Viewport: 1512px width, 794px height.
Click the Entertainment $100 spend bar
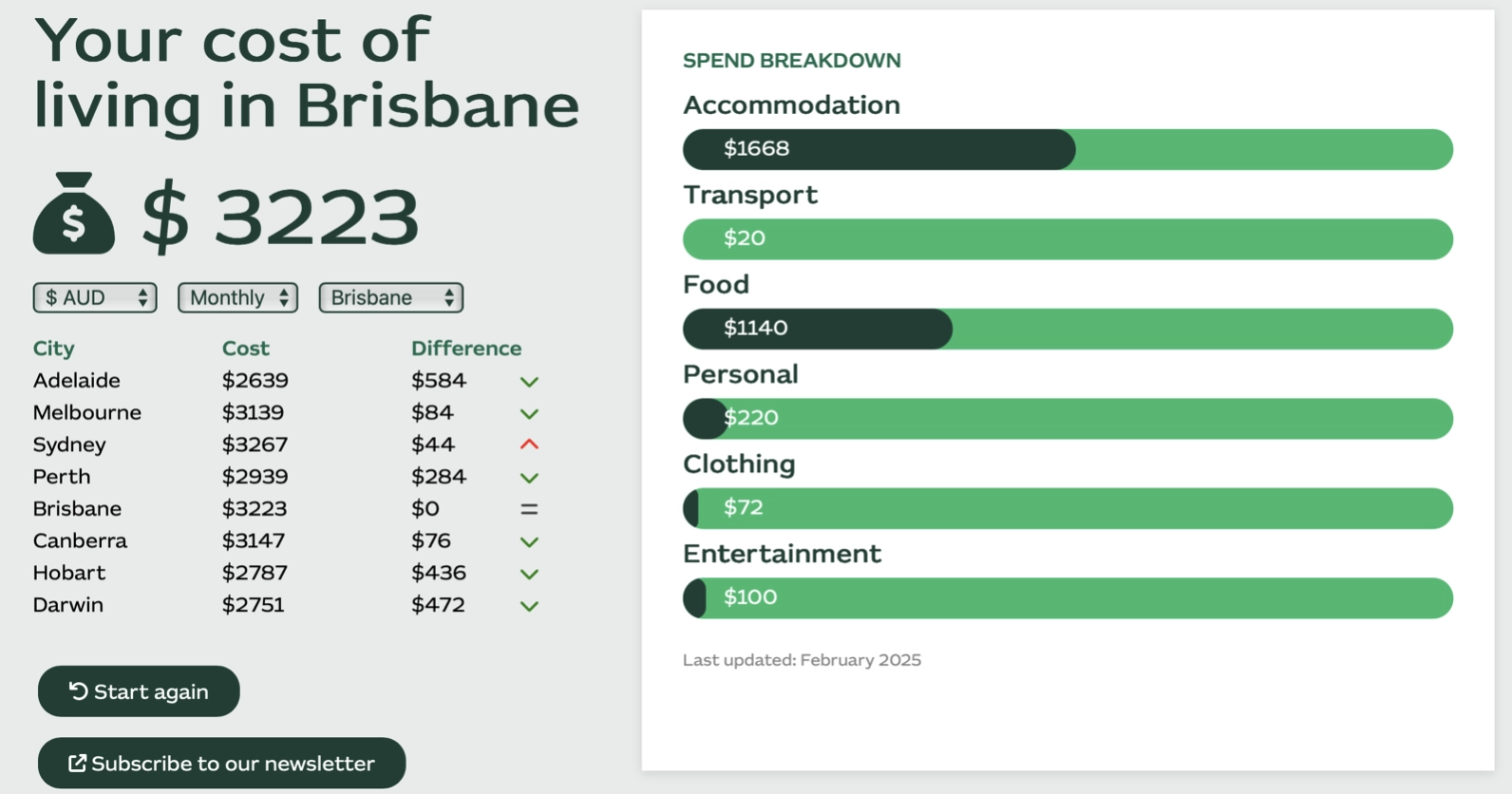point(1067,598)
